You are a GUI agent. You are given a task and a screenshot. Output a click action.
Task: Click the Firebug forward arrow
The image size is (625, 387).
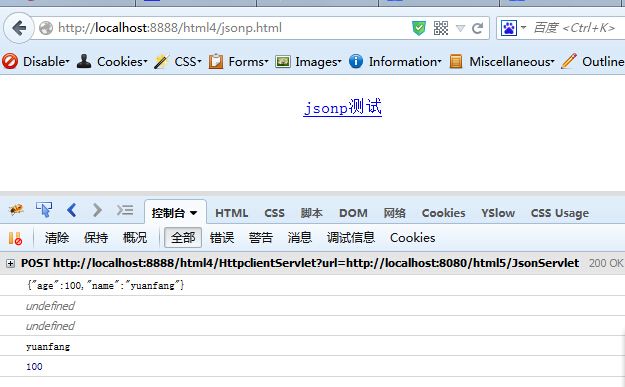coord(97,210)
